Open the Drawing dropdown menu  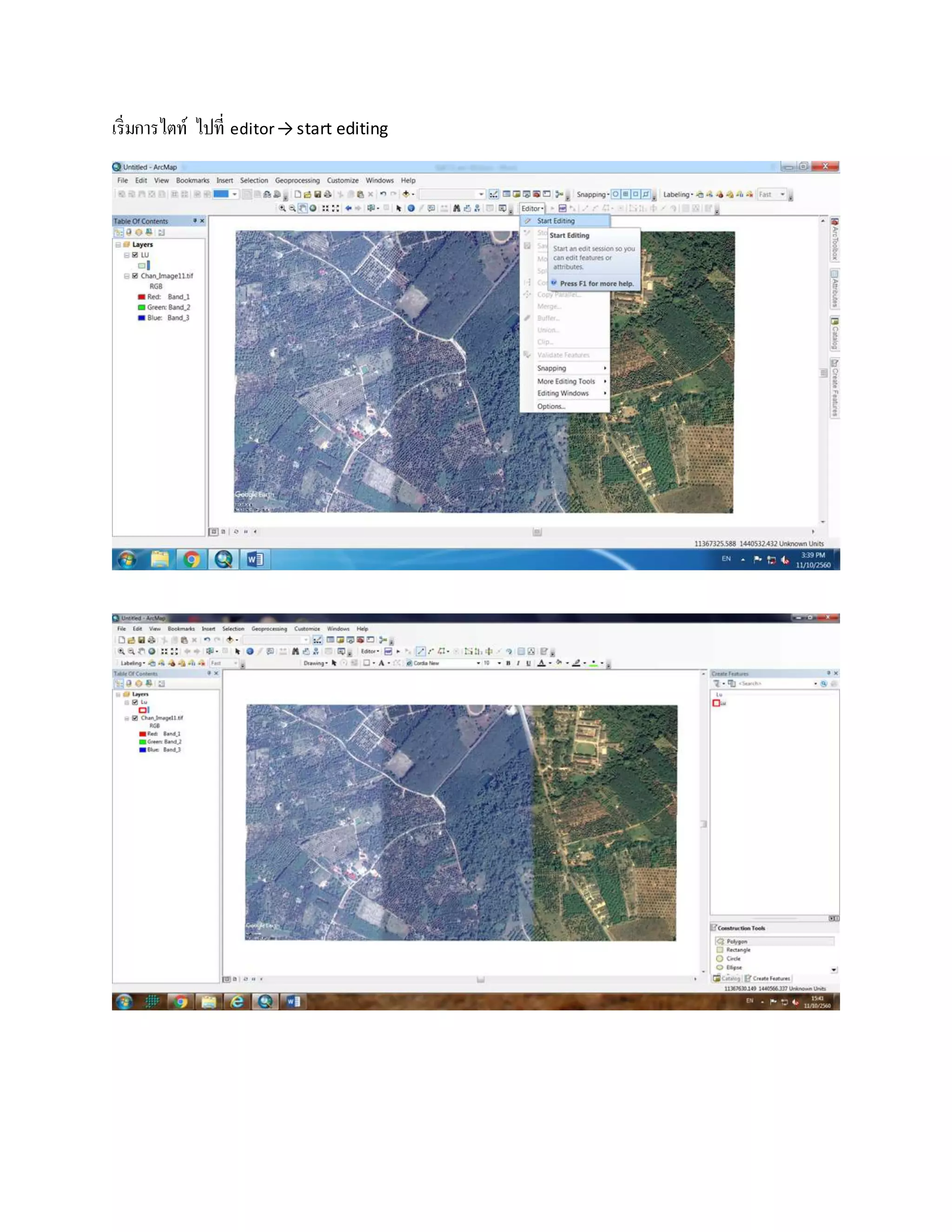[315, 663]
